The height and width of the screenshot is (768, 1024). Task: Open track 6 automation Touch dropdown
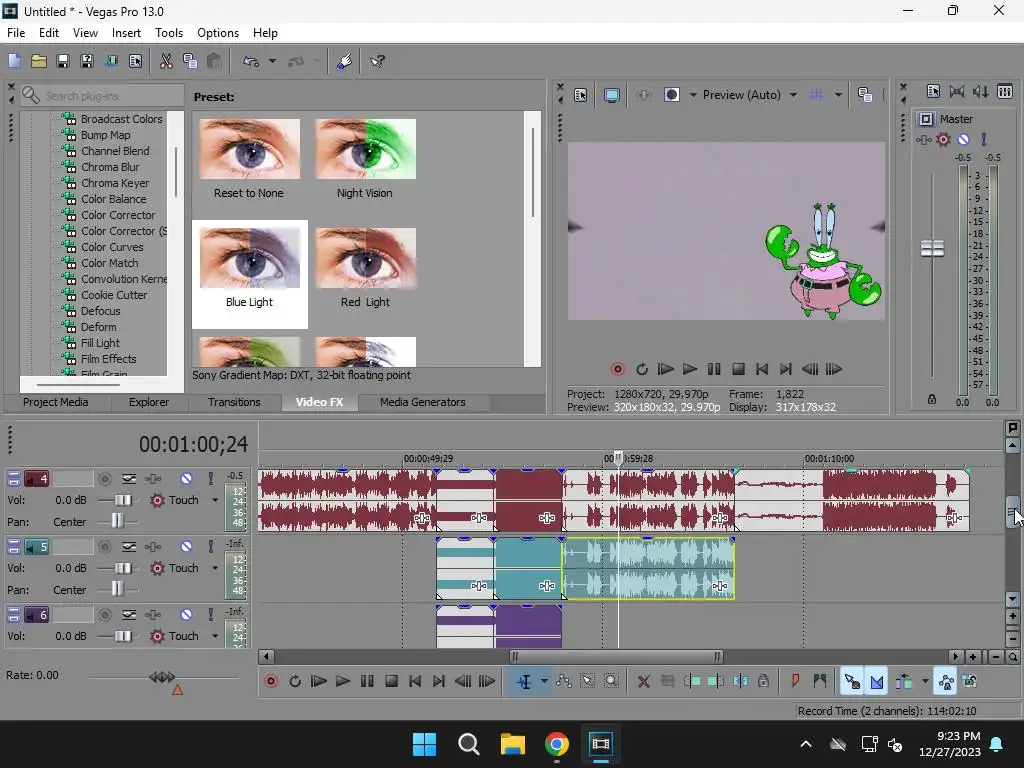215,636
